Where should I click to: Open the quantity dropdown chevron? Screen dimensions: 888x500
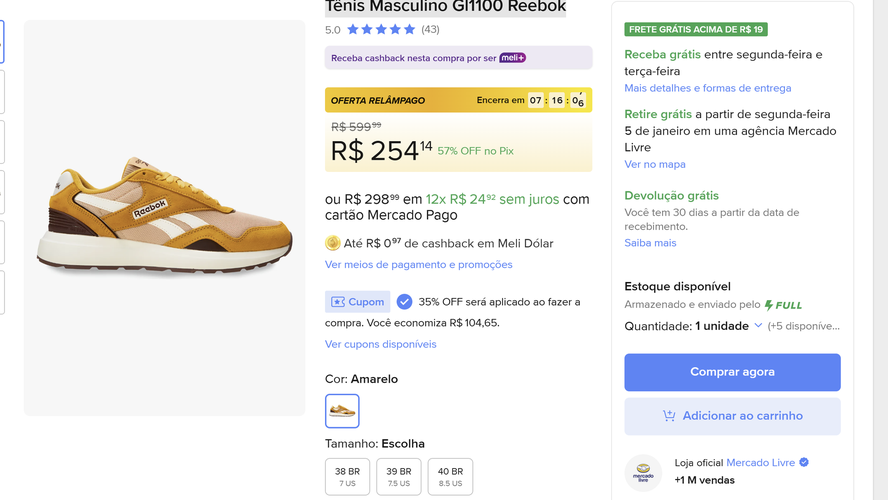pyautogui.click(x=758, y=326)
